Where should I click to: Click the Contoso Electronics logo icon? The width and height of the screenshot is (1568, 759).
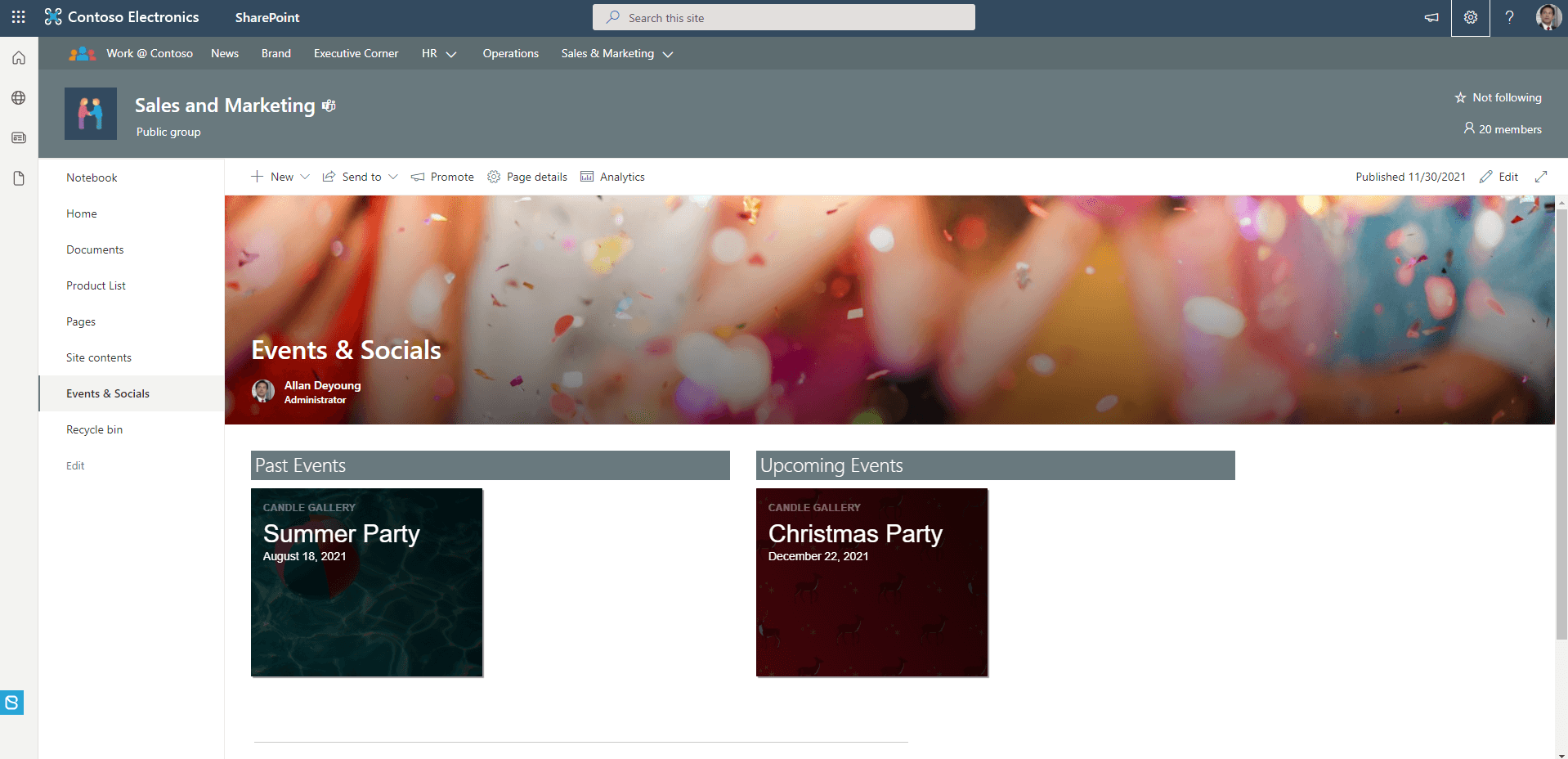coord(53,17)
